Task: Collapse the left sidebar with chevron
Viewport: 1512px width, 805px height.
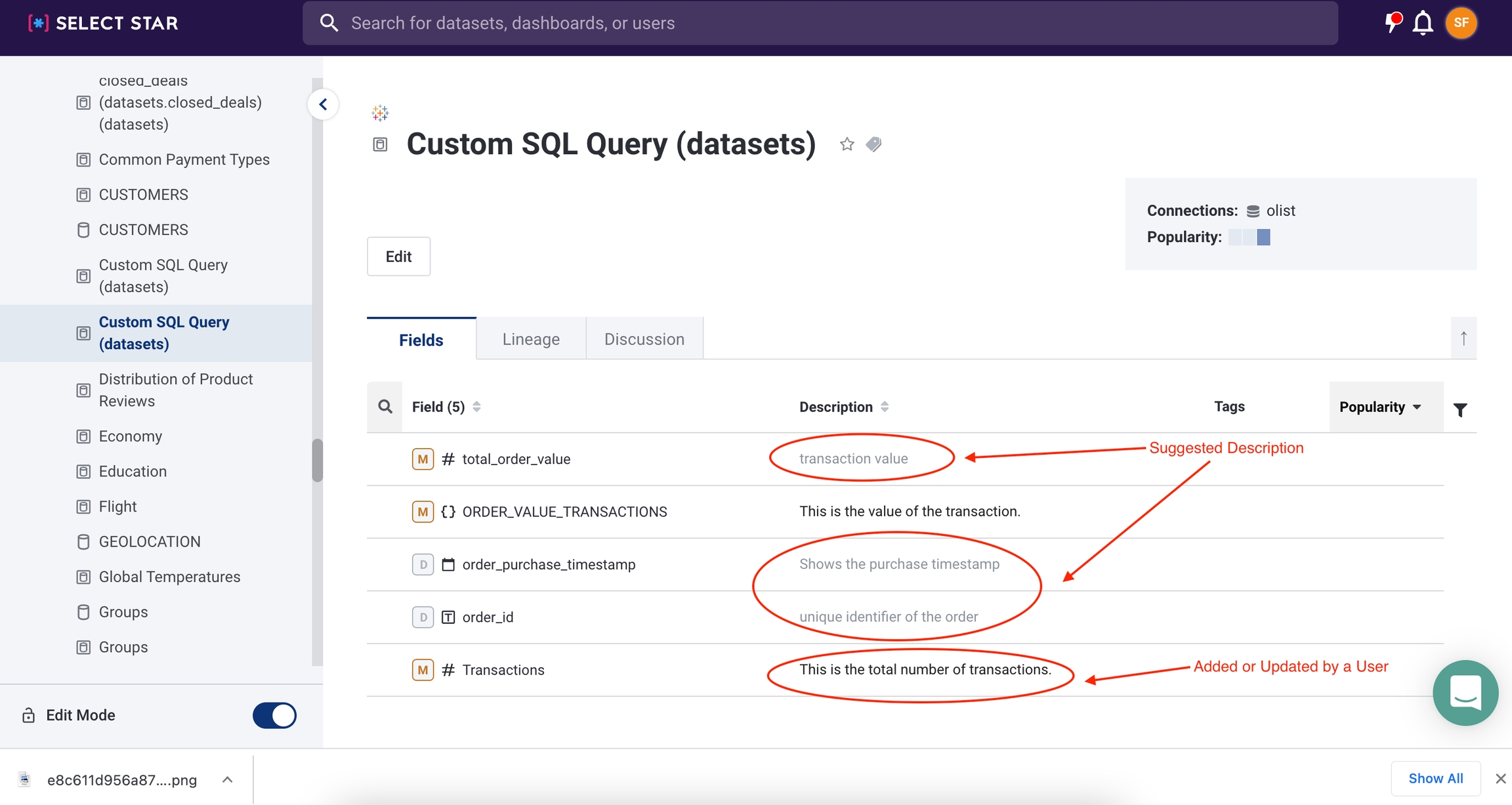Action: (x=323, y=104)
